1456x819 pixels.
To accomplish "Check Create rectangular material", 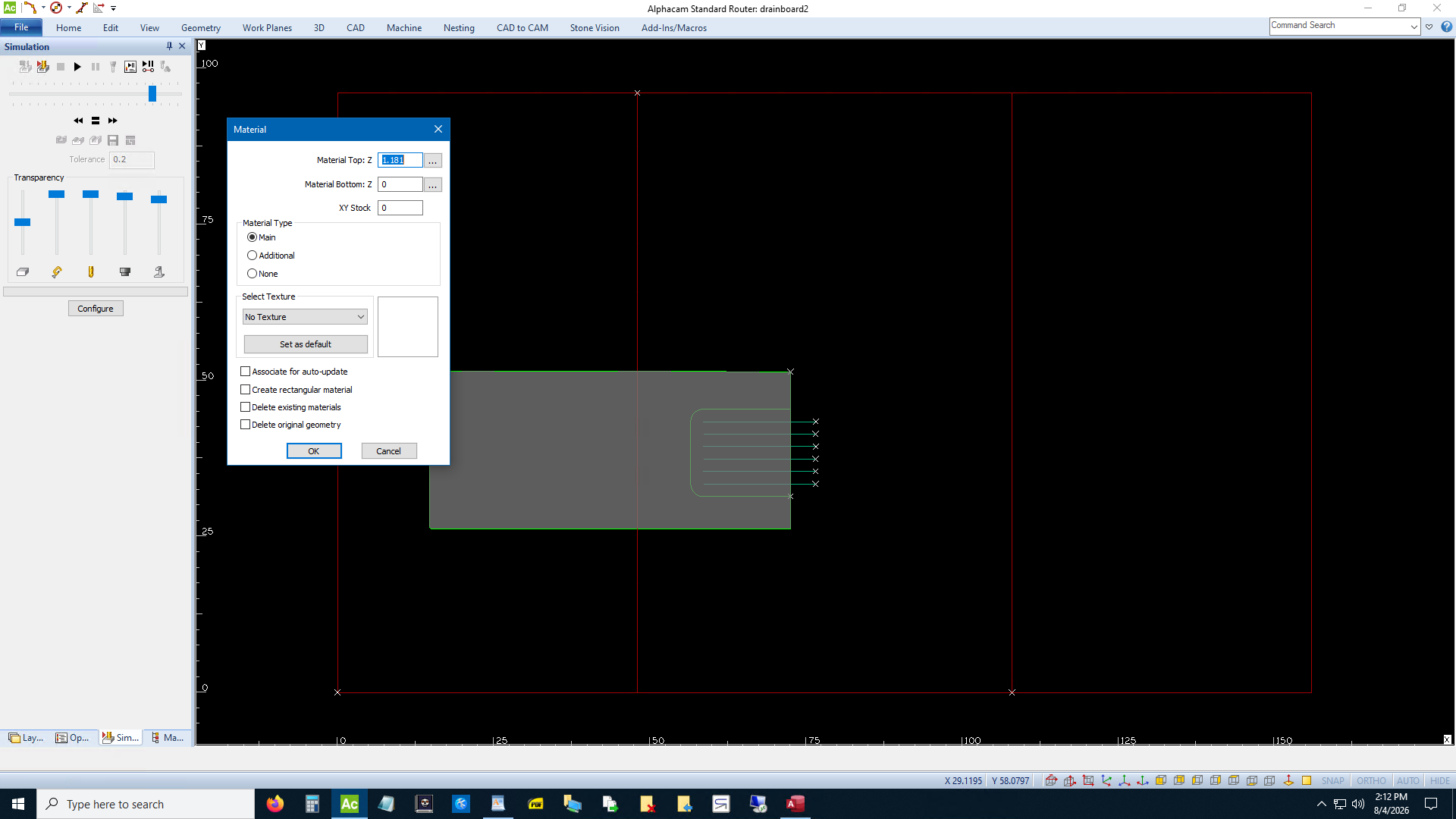I will point(297,390).
